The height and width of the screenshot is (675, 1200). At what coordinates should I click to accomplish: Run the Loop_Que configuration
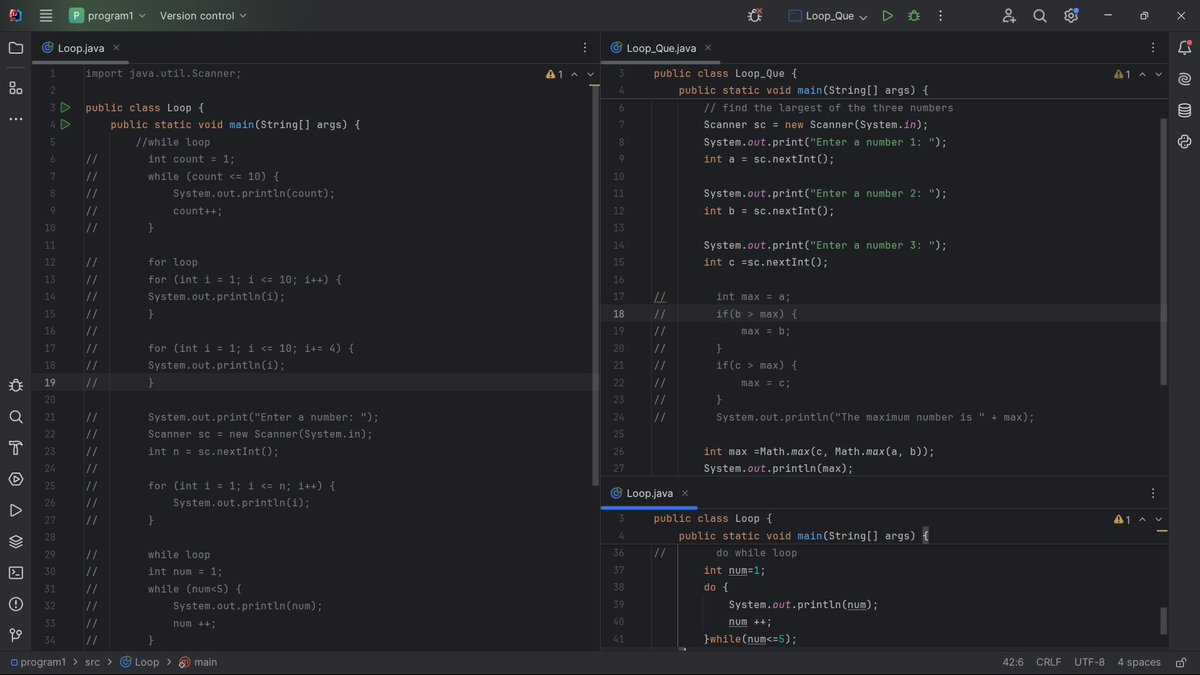(887, 16)
